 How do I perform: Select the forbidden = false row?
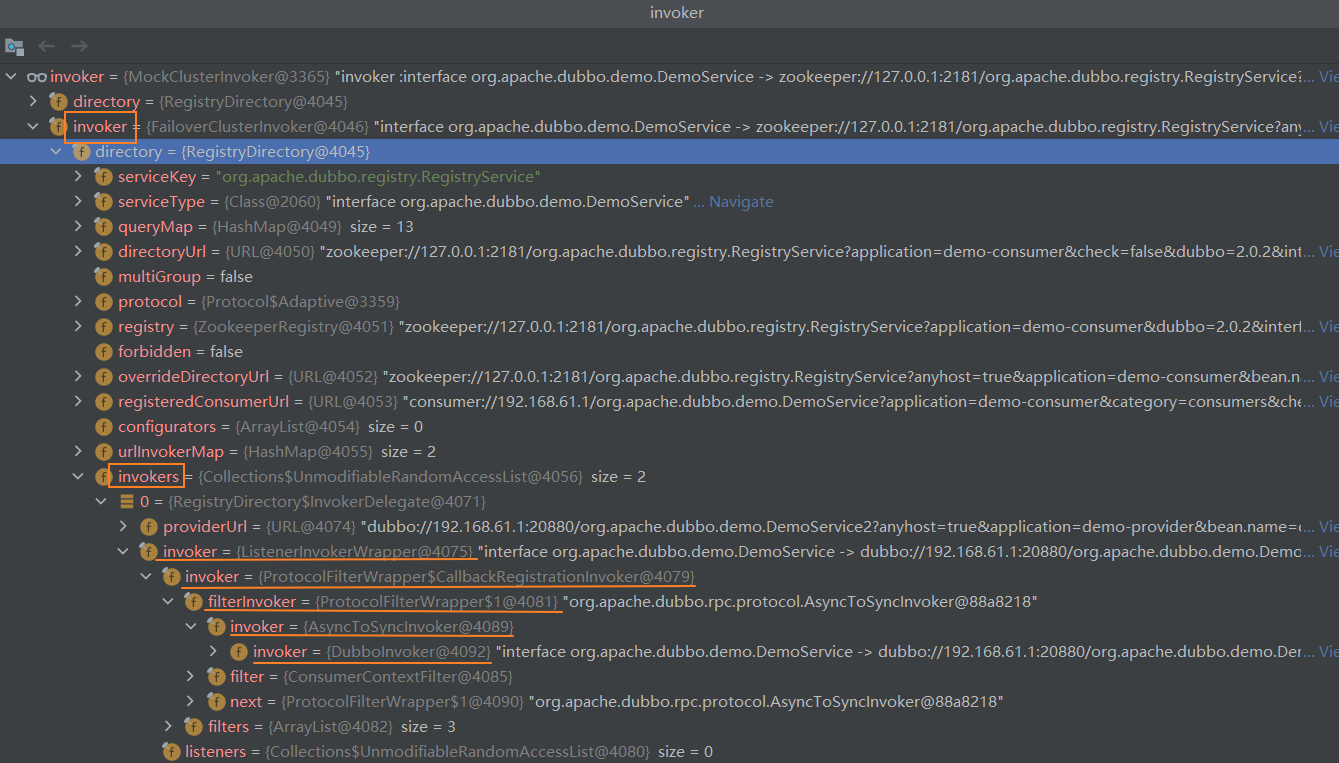click(x=669, y=352)
